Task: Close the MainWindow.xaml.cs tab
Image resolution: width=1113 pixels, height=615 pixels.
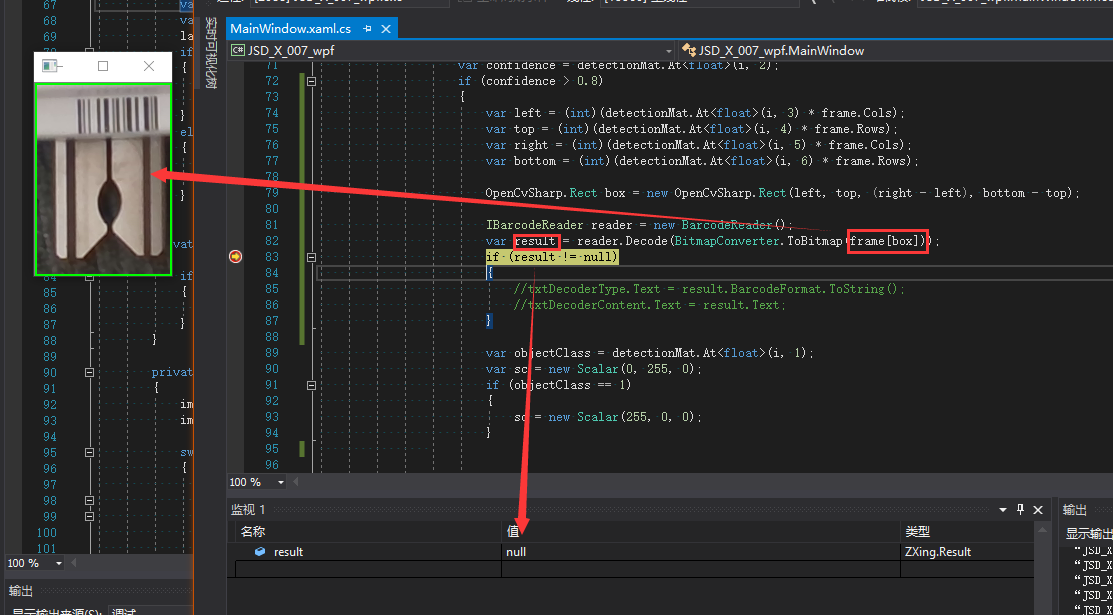Action: (387, 28)
